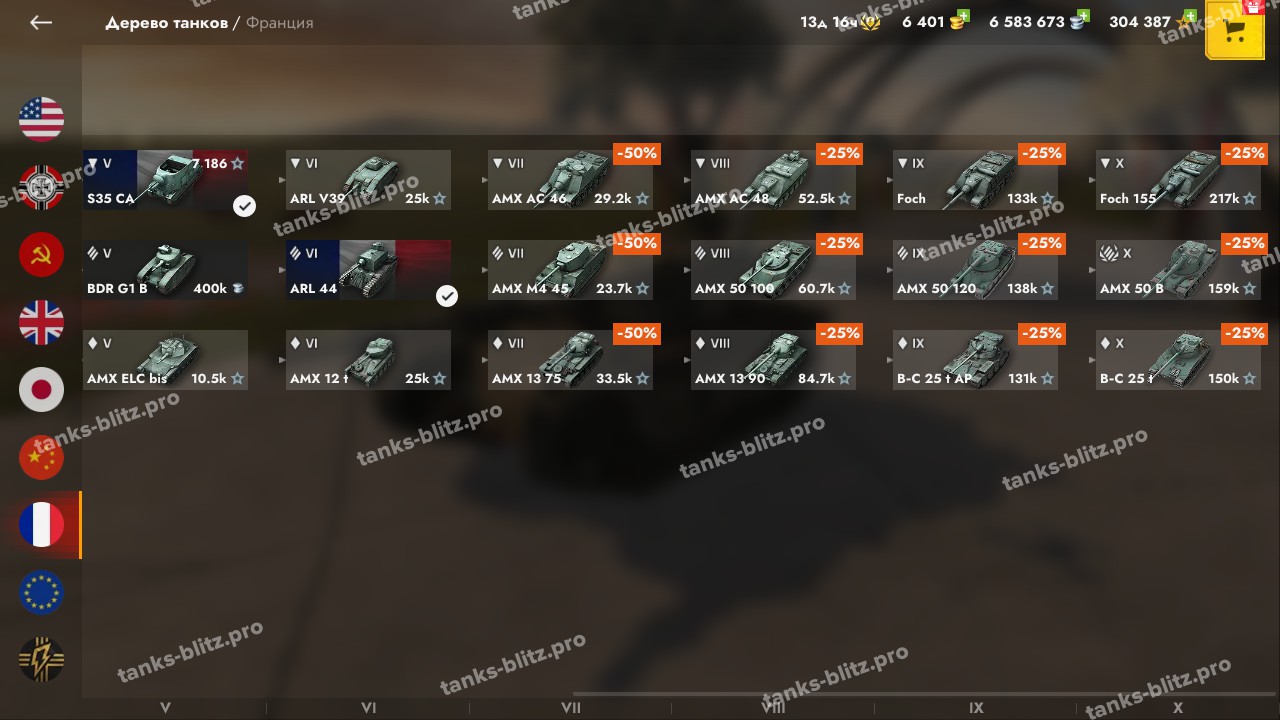Go back with the arrow icon

click(41, 22)
